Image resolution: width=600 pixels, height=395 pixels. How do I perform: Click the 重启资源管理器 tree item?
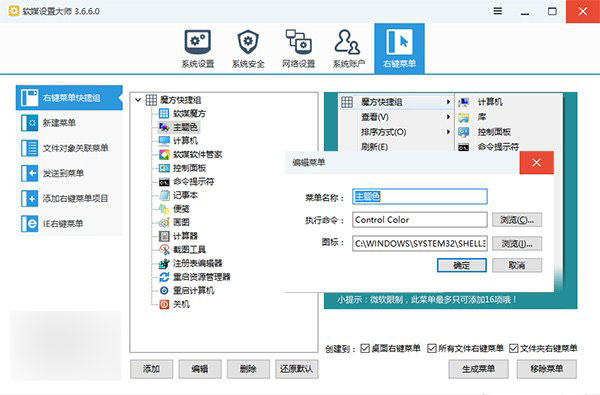coord(195,277)
